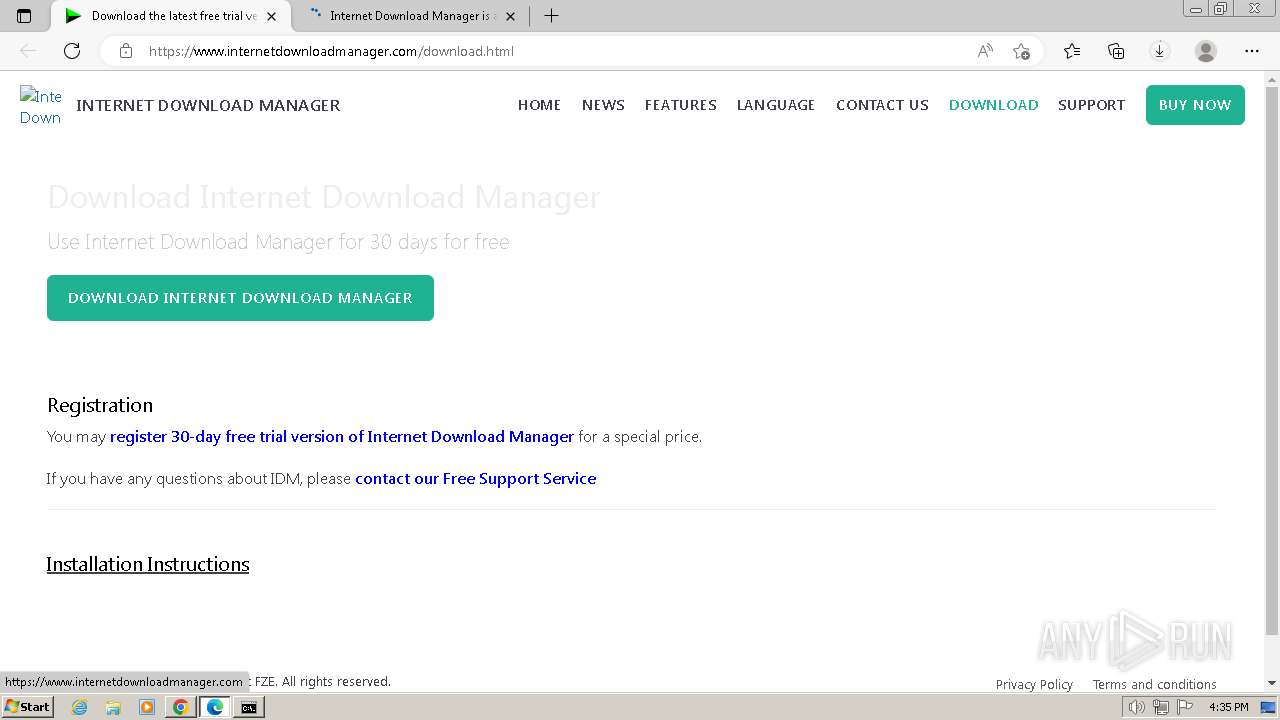Open the Privacy Policy footer link
This screenshot has height=720, width=1280.
tap(1034, 685)
